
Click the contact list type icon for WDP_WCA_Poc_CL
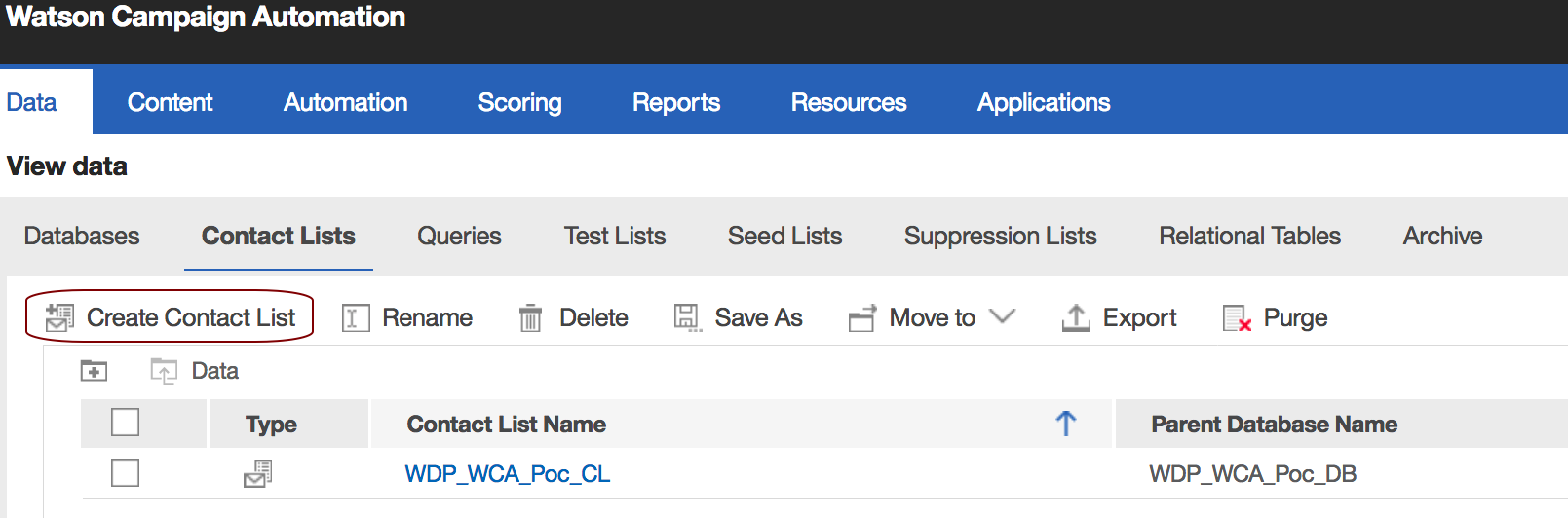258,474
